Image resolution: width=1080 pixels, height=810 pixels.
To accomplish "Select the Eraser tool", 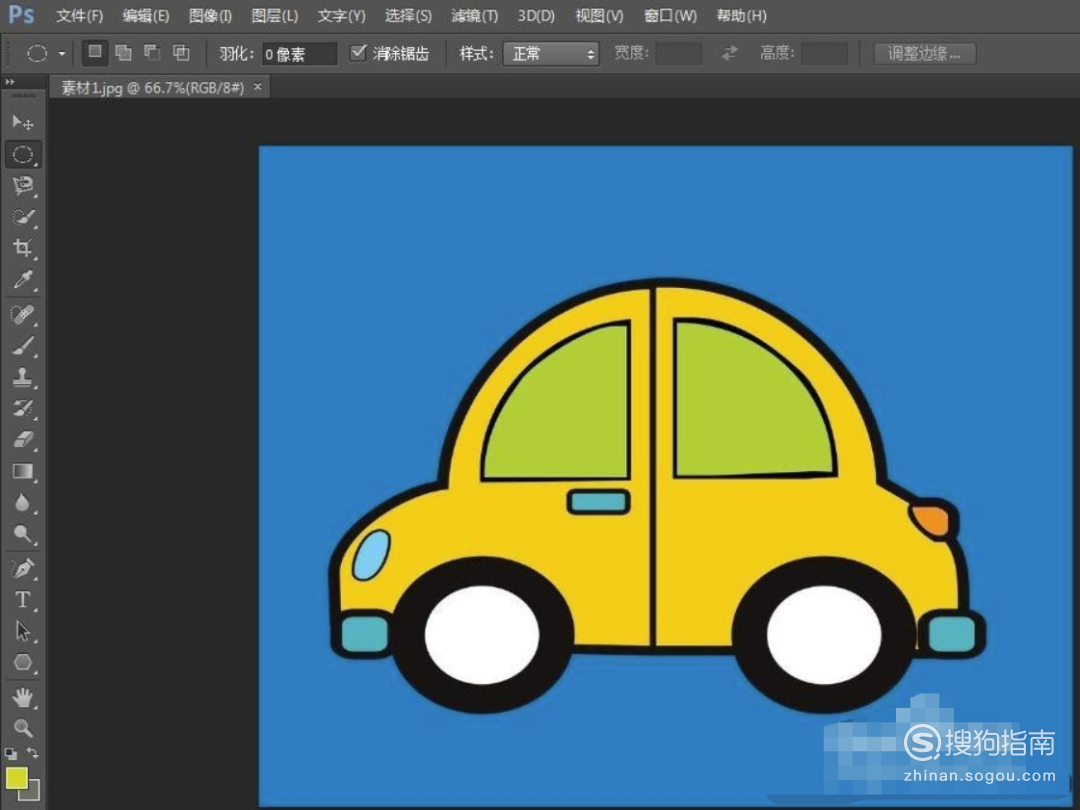I will click(x=23, y=439).
